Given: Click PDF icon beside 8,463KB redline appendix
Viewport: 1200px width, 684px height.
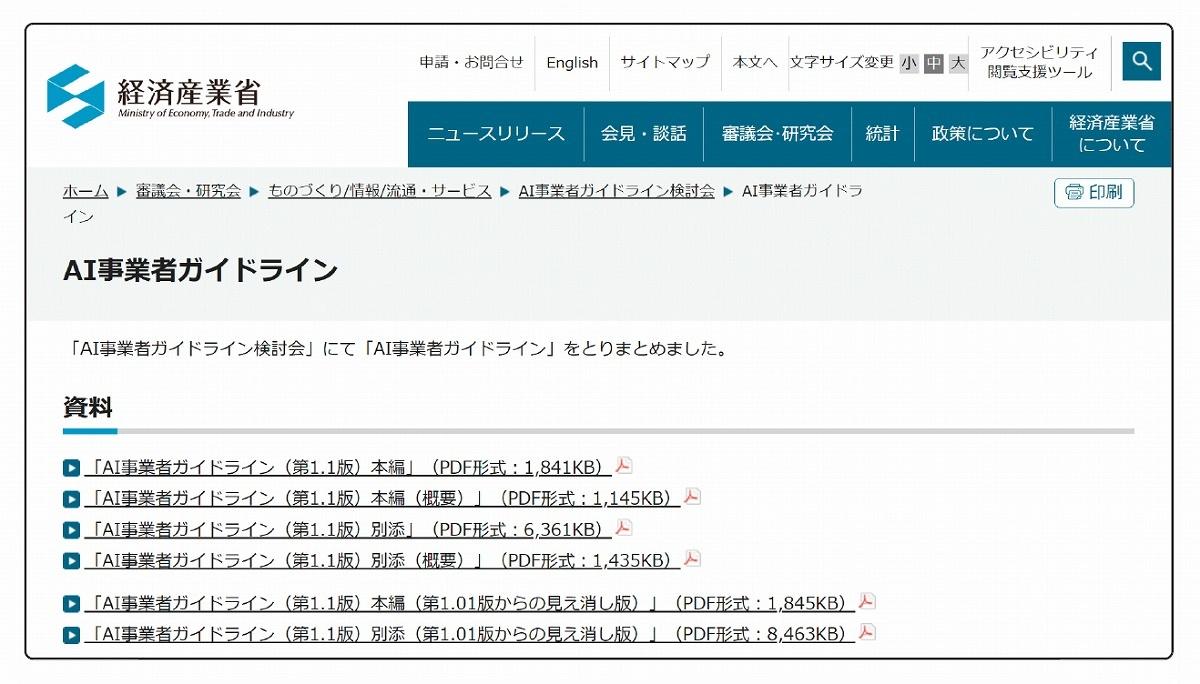Looking at the screenshot, I should click(x=867, y=633).
